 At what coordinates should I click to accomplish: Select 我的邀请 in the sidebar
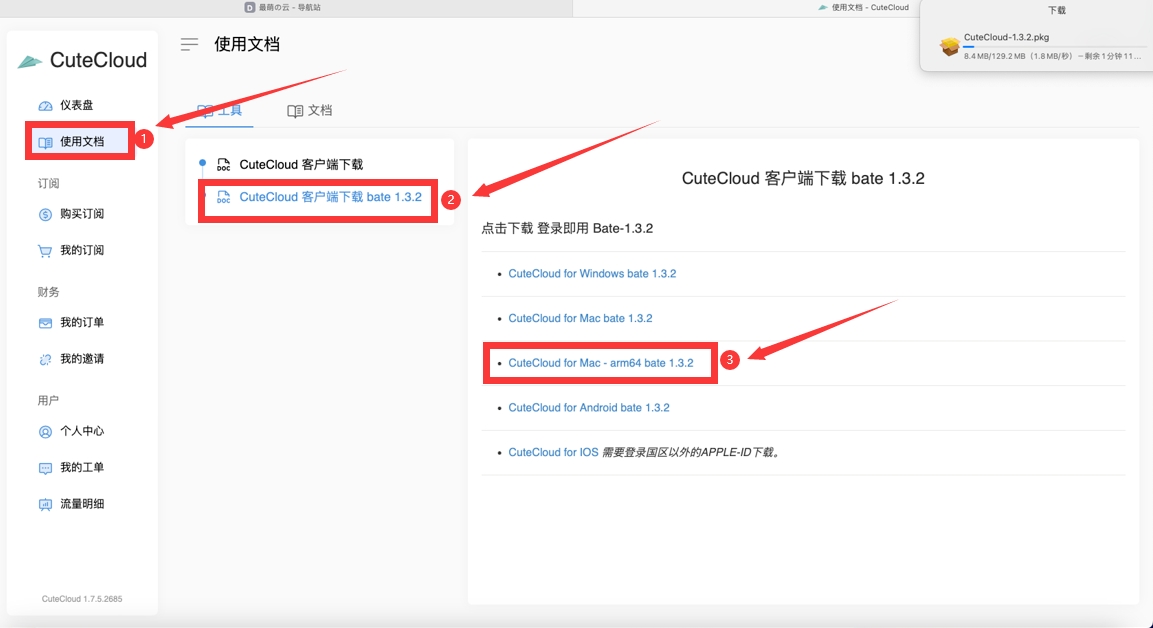(81, 359)
